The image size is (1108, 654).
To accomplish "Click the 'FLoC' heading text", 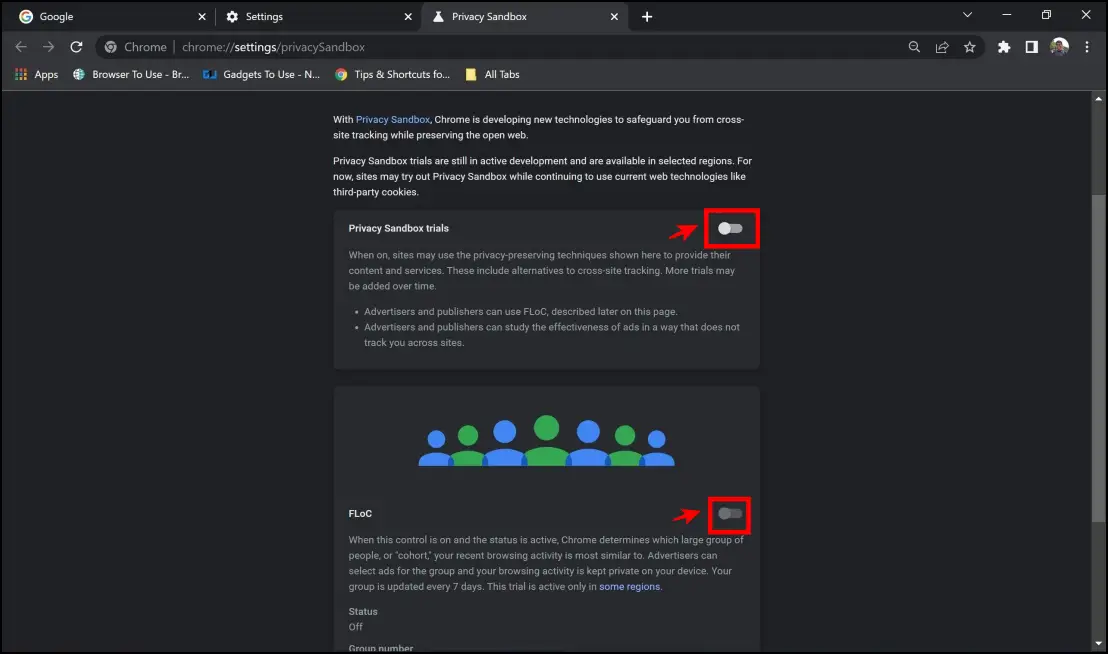I will click(x=360, y=513).
